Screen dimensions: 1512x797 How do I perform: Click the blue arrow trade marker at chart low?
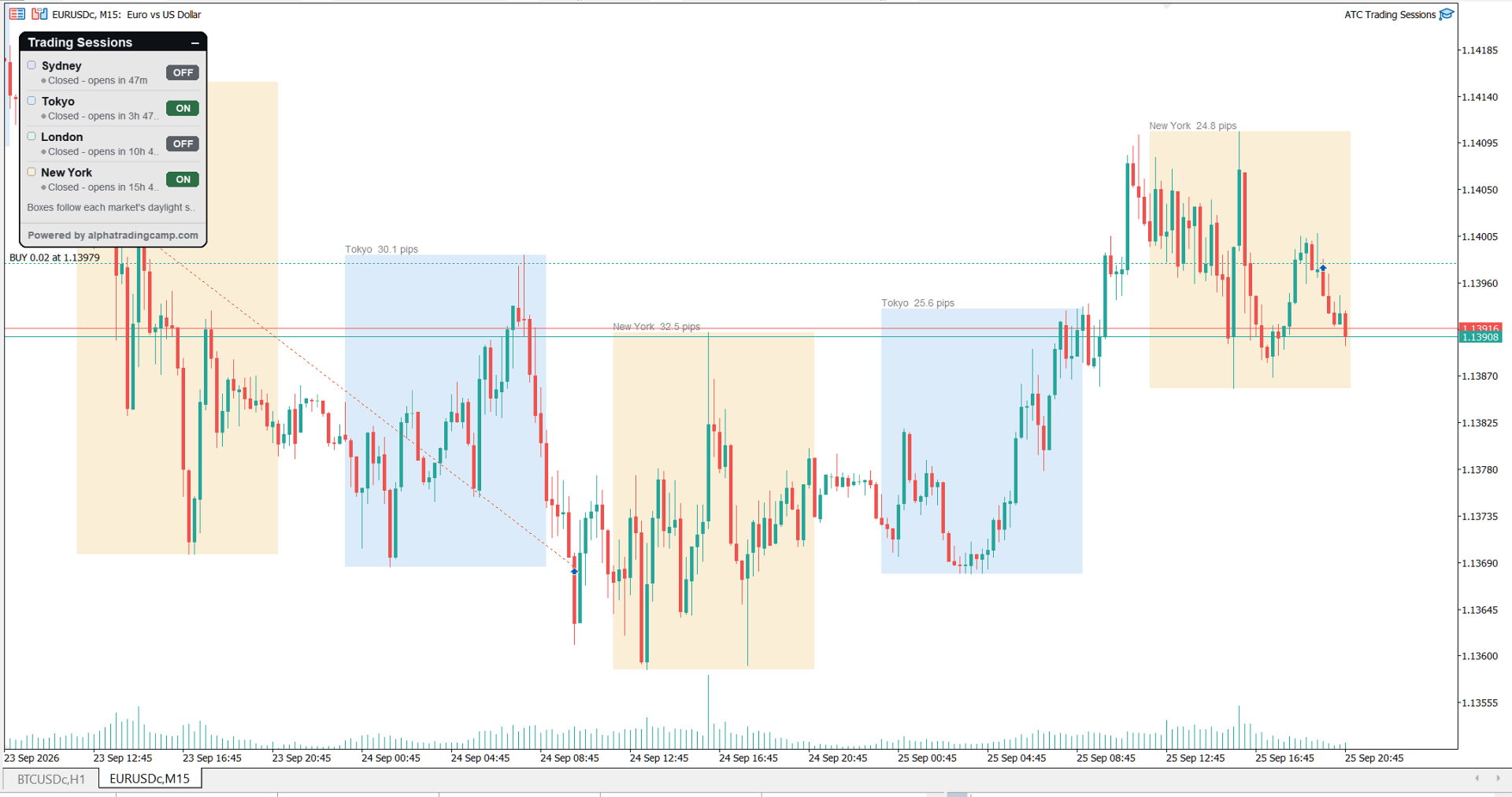point(574,571)
